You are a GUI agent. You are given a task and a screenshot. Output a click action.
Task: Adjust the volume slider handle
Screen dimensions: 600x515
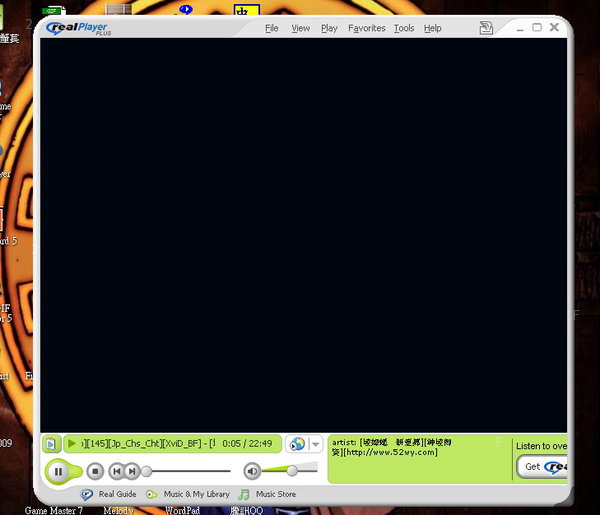tap(292, 470)
